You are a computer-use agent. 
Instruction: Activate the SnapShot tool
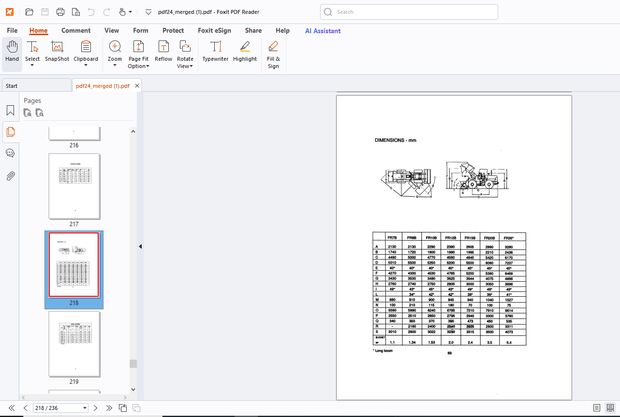(57, 51)
